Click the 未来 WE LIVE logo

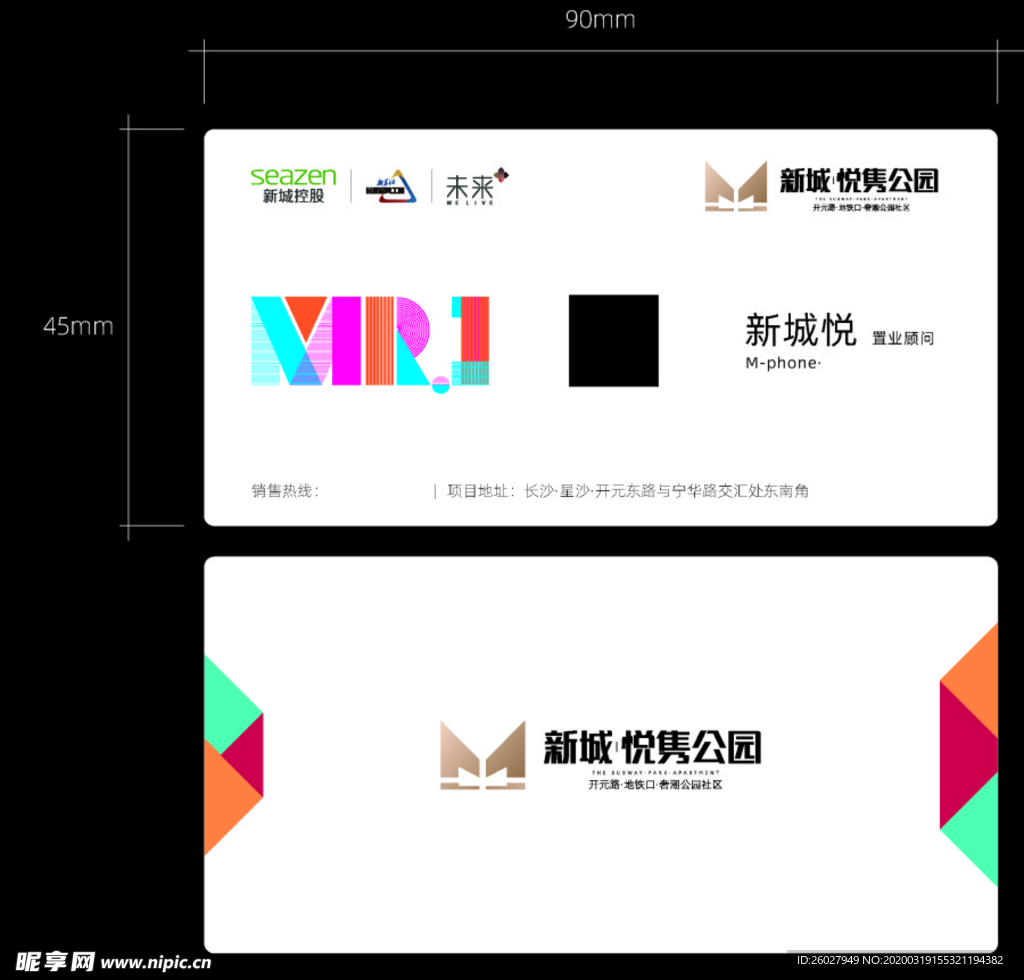[474, 186]
